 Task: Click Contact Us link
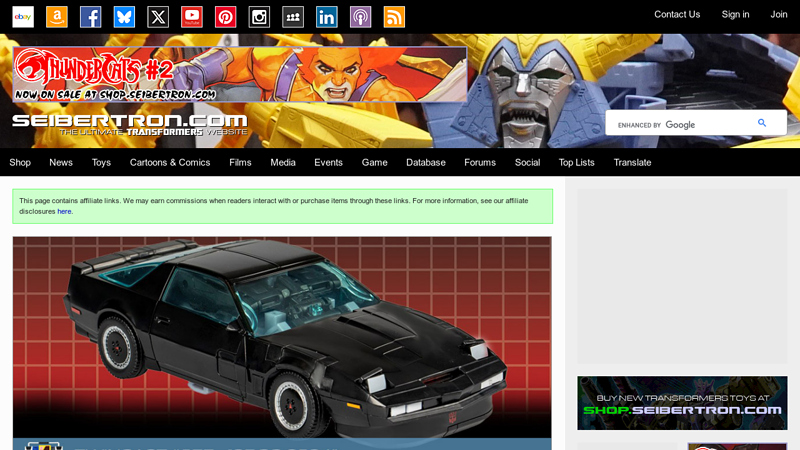pos(677,14)
